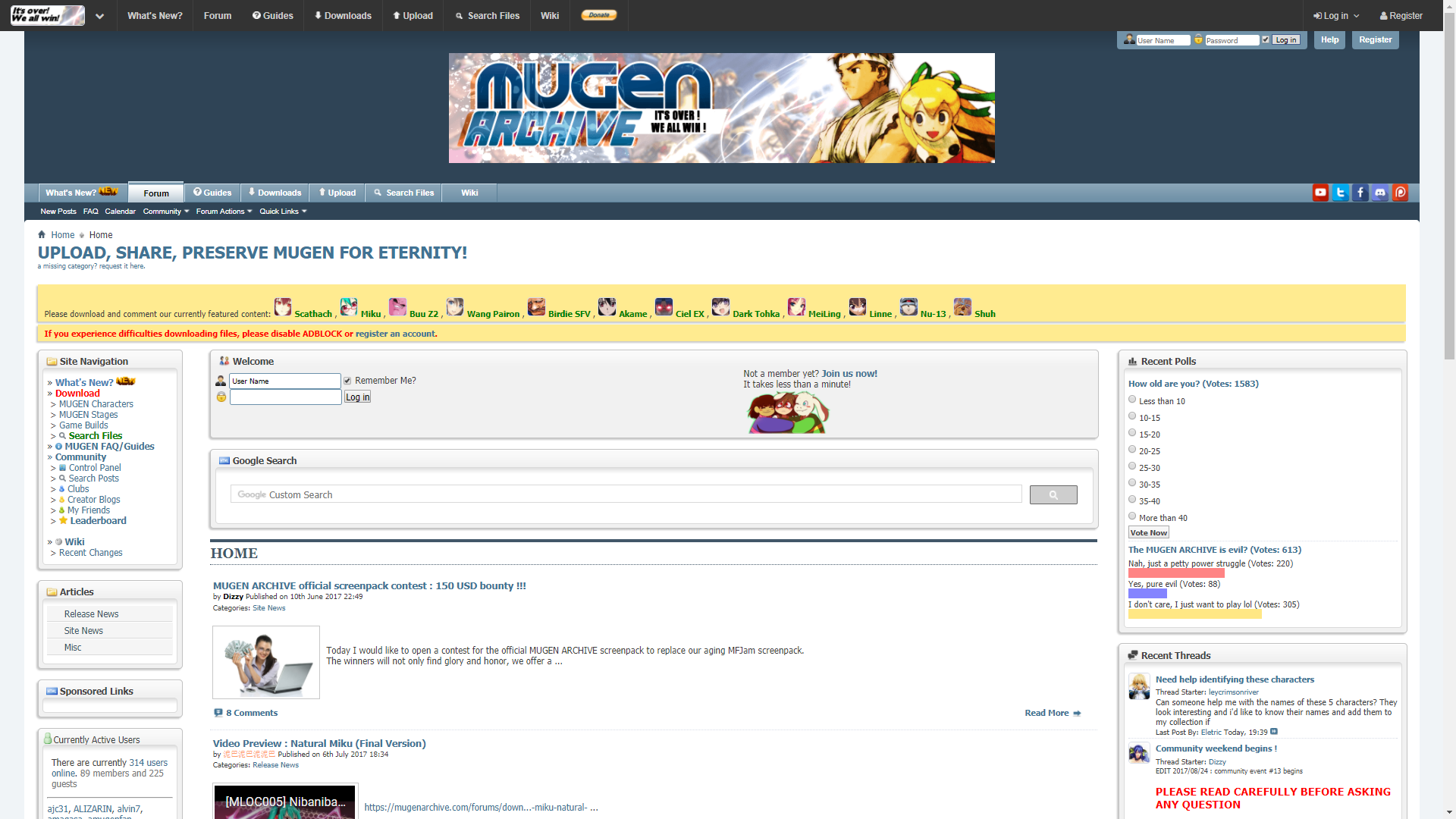Click the Log in button in welcome panel
Image resolution: width=1456 pixels, height=819 pixels.
(357, 397)
